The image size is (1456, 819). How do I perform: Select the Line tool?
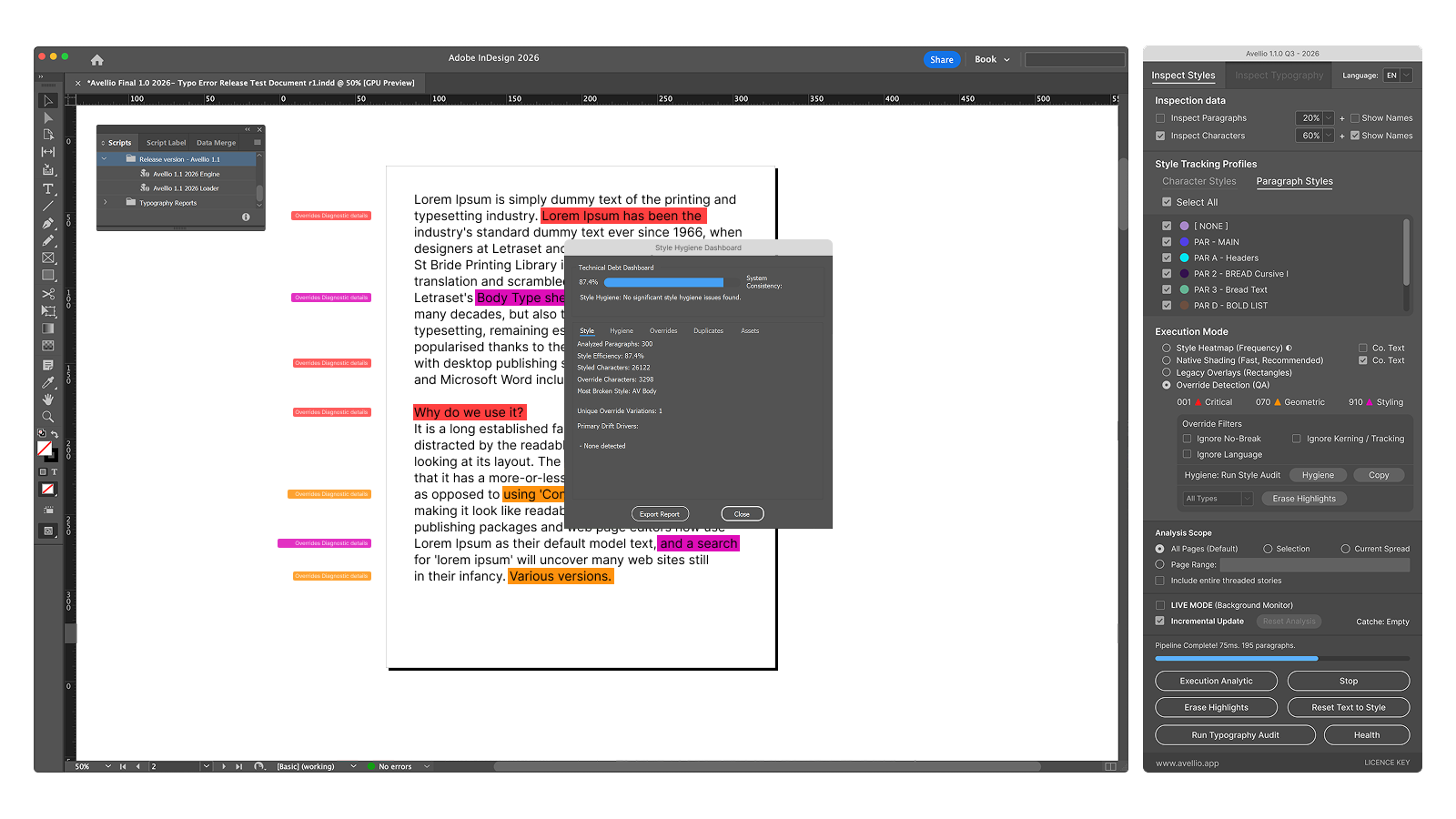tap(48, 206)
